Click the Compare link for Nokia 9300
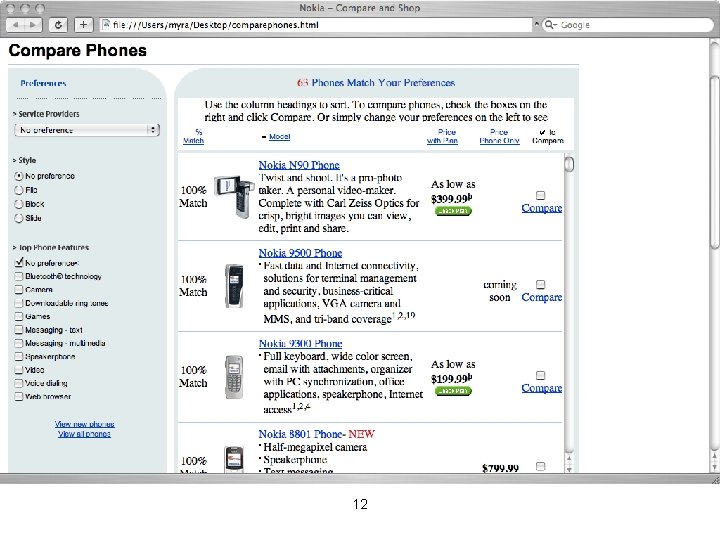Image resolution: width=720 pixels, height=540 pixels. (542, 388)
